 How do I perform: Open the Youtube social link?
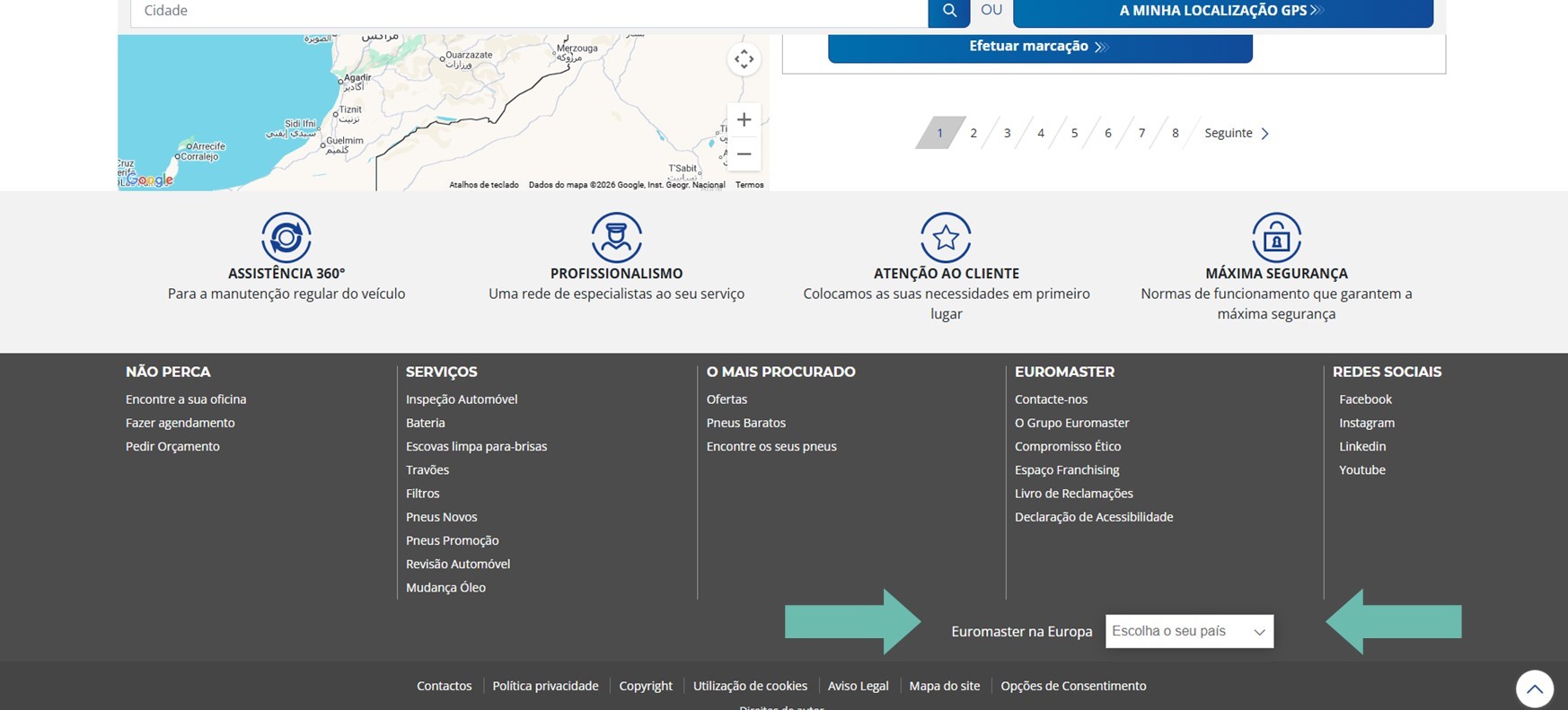click(1362, 469)
